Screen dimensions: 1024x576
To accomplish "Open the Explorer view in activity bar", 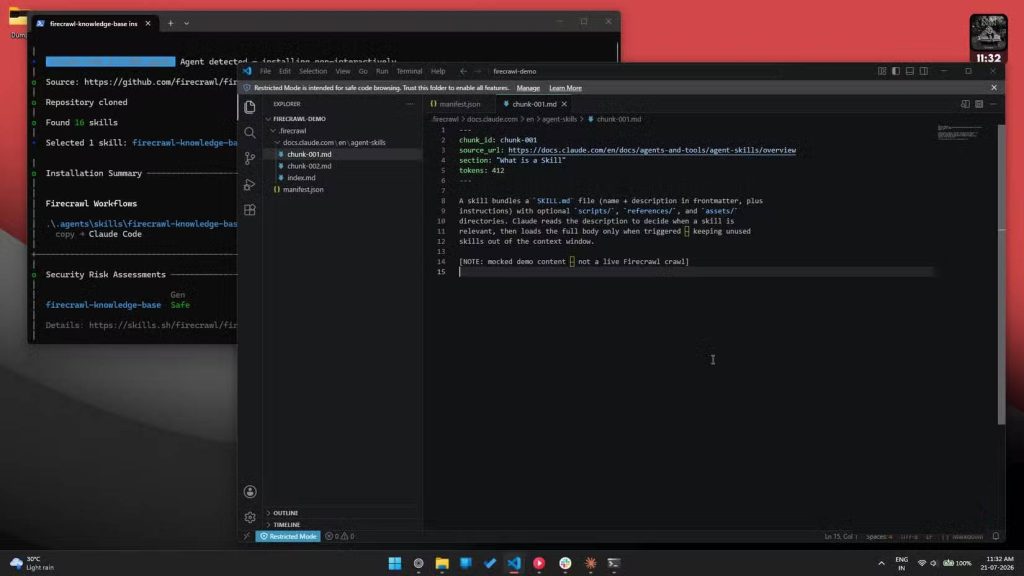I will pyautogui.click(x=250, y=107).
